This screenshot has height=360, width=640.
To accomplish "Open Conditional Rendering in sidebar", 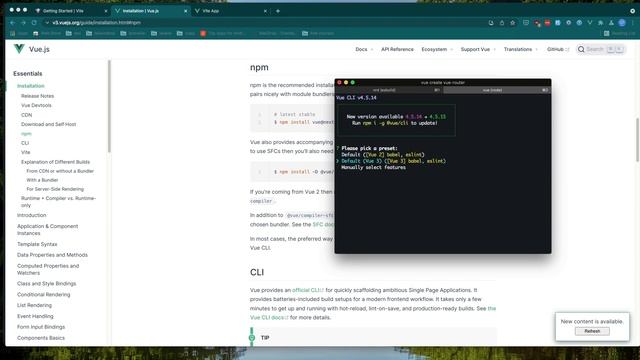I will click(44, 294).
